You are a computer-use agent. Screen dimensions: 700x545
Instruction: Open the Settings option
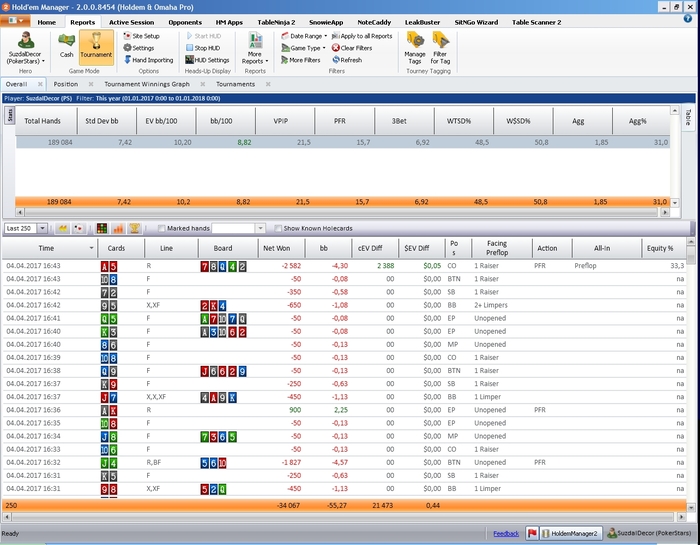[139, 48]
